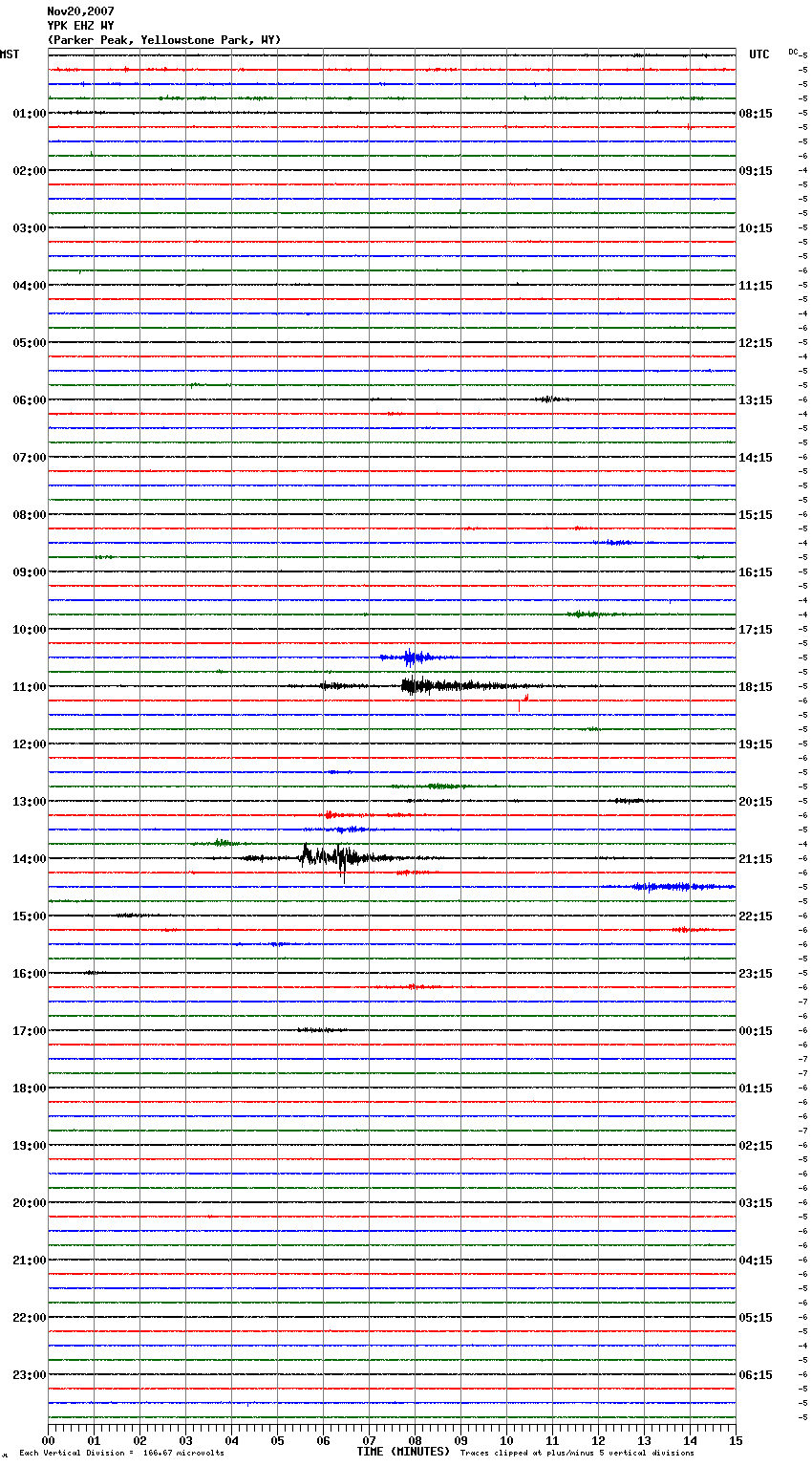Image resolution: width=812 pixels, height=1466 pixels.
Task: Click the 13:15 UTC time label
Action: pyautogui.click(x=756, y=400)
